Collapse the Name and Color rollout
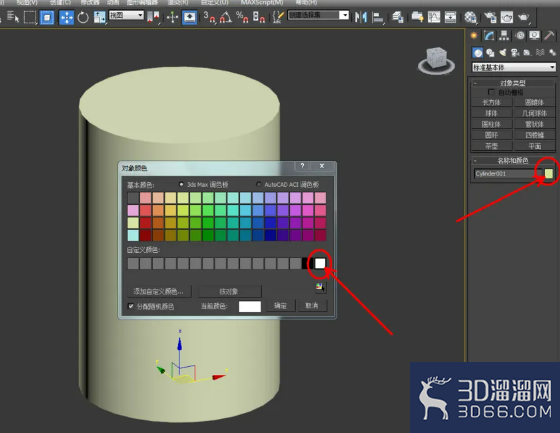Screen dimensions: 560x433 tap(513, 161)
